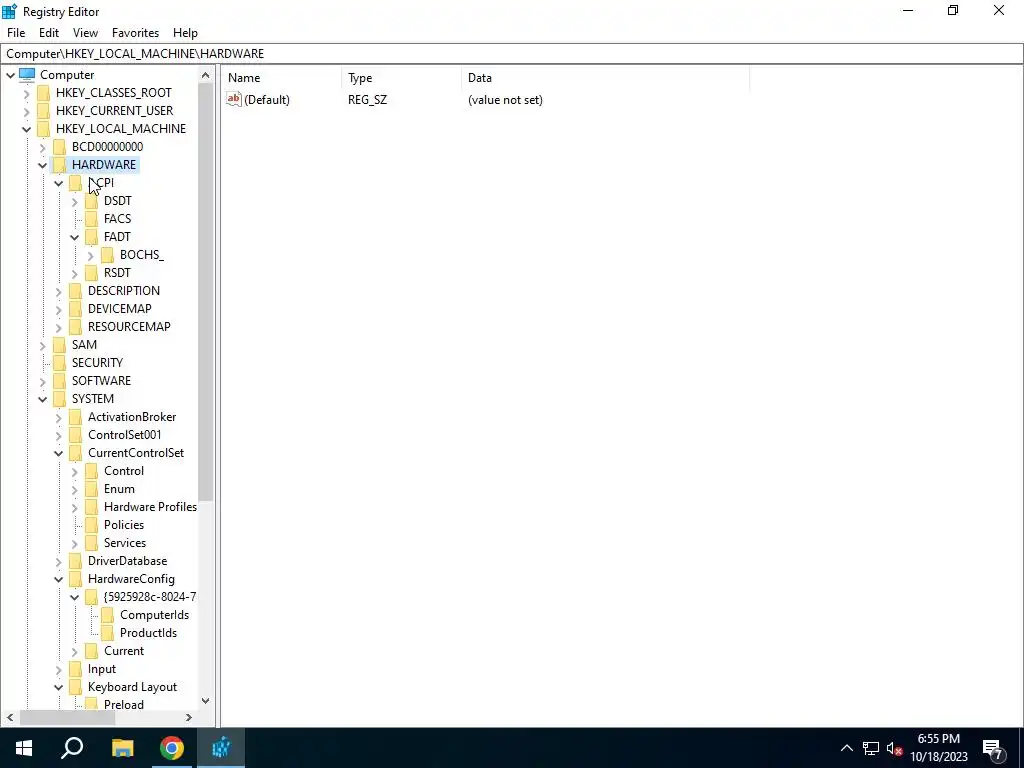Select the SYSTEM key
Viewport: 1024px width, 768px height.
(93, 399)
